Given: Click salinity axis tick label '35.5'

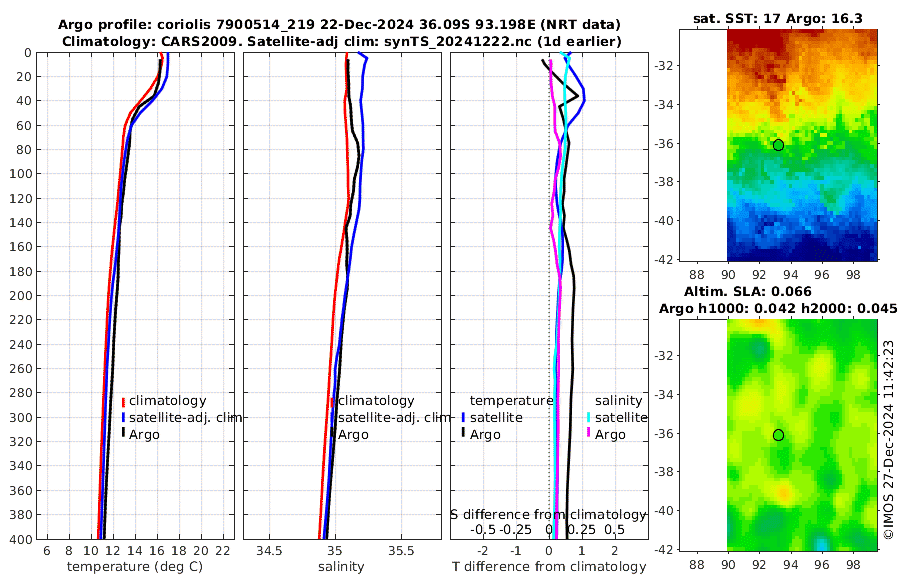Looking at the screenshot, I should [x=401, y=551].
